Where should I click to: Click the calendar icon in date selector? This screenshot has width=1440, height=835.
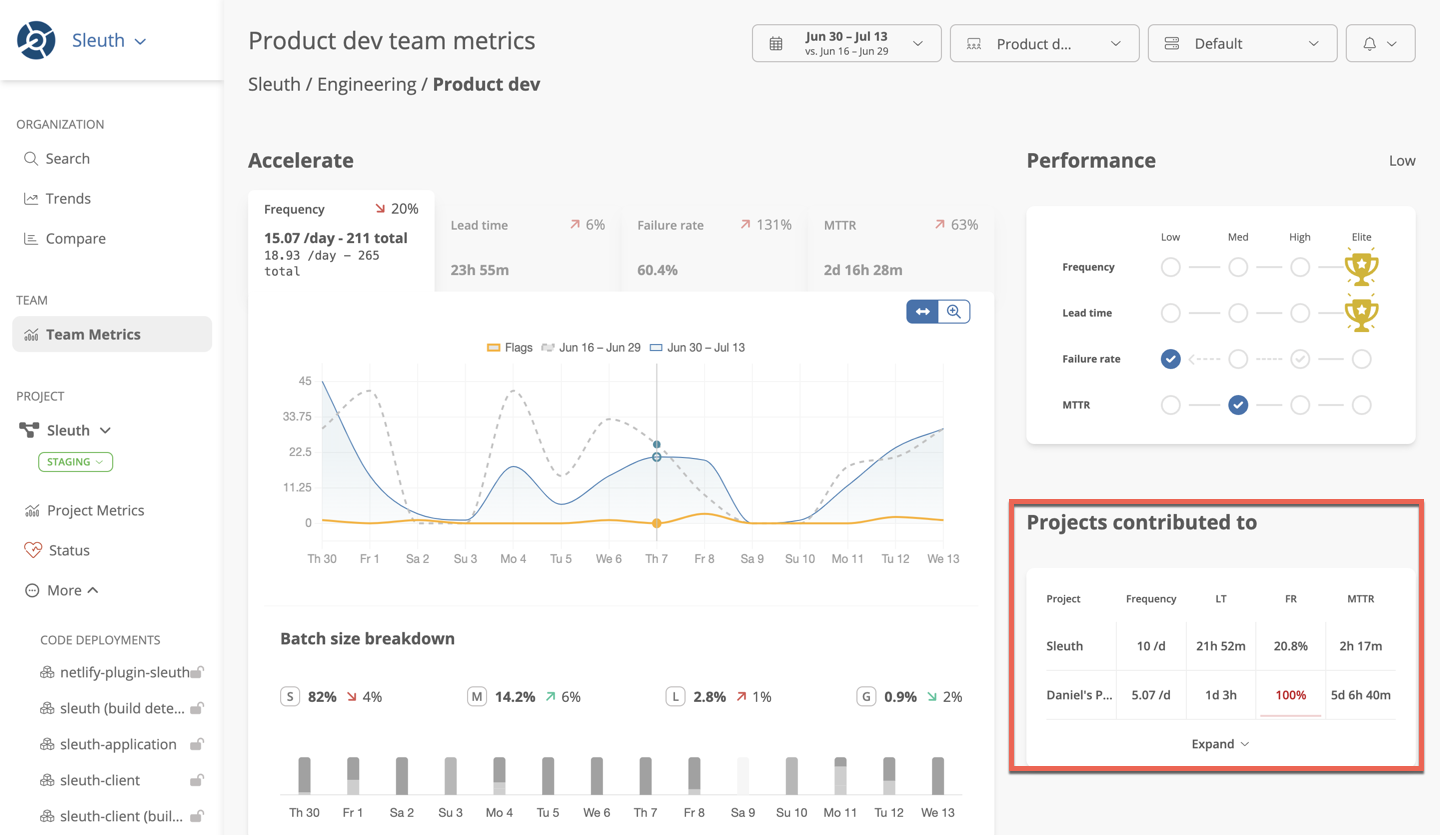776,44
